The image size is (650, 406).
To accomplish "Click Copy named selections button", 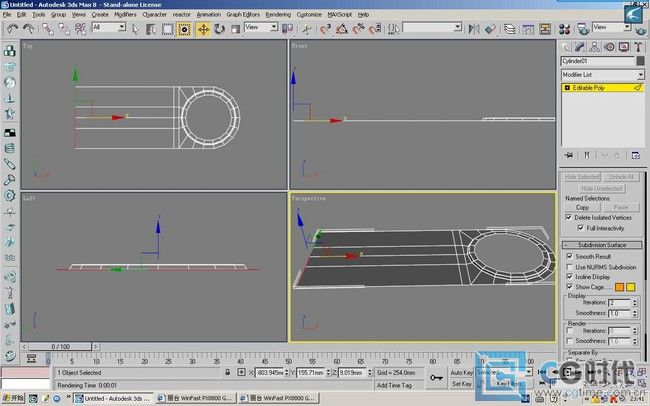I will (582, 207).
